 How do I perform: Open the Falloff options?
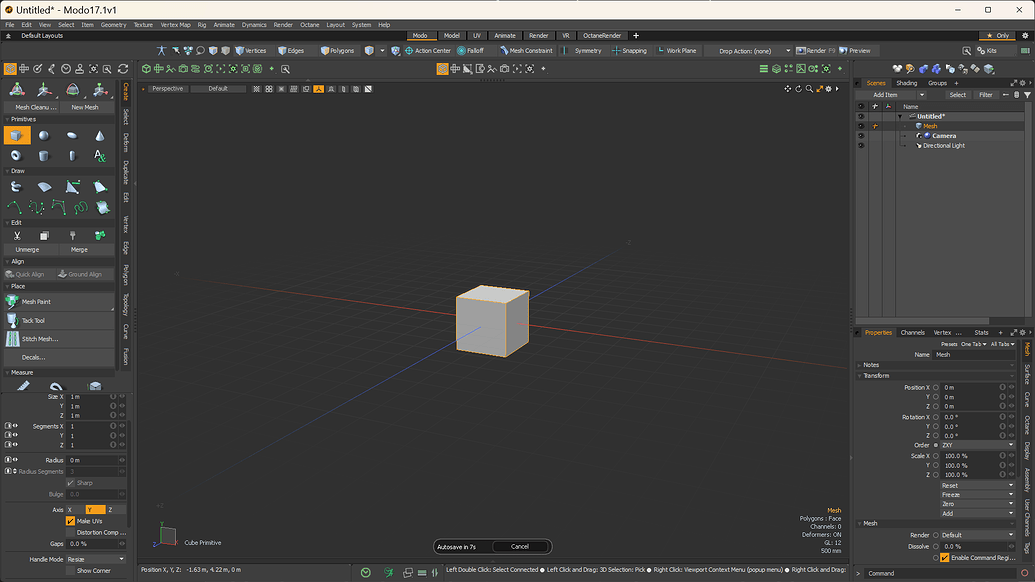[x=471, y=50]
